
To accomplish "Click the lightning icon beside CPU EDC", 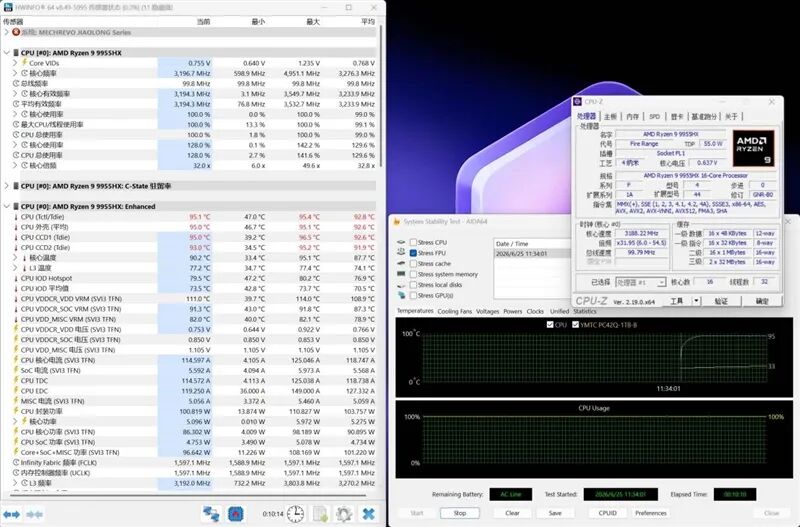I will pos(16,391).
